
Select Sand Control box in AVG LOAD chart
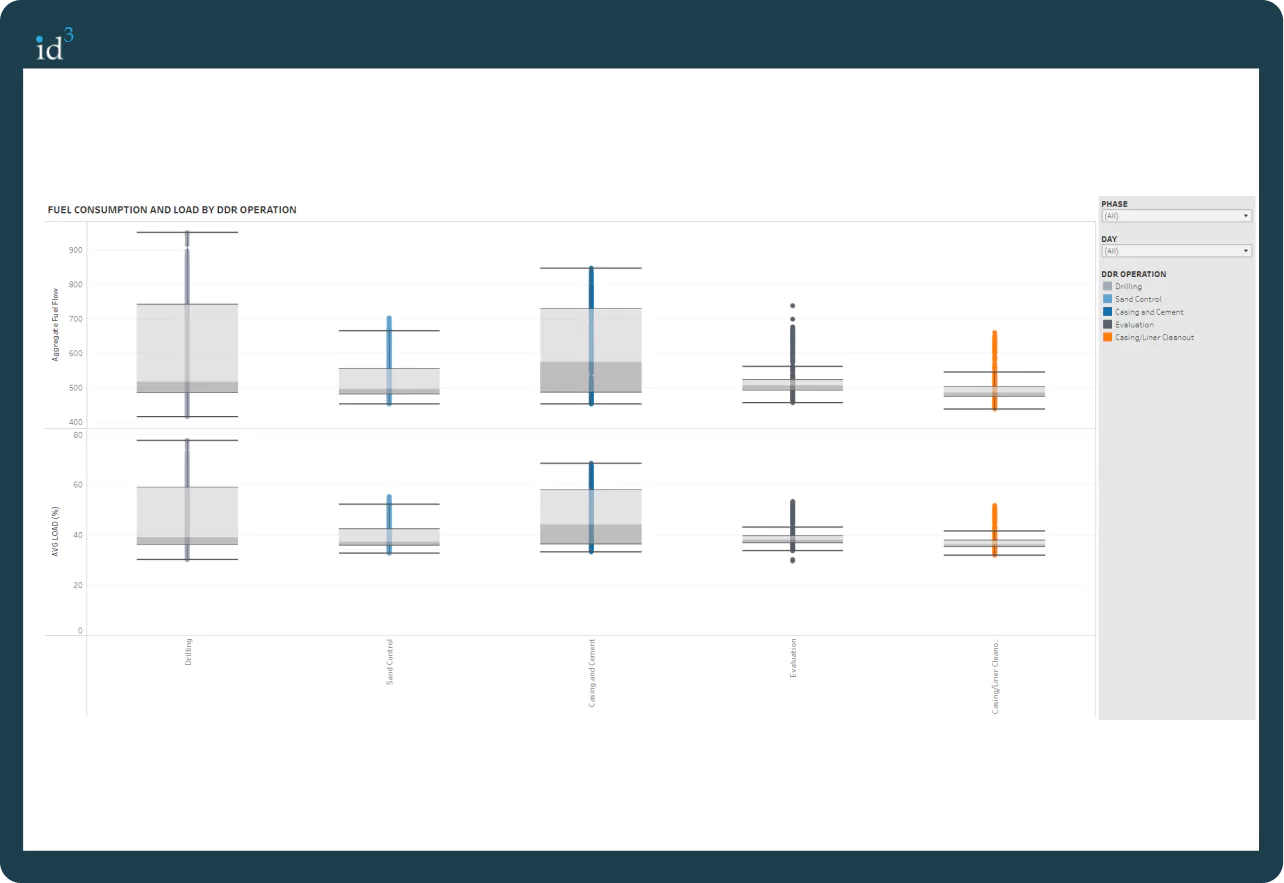389,537
